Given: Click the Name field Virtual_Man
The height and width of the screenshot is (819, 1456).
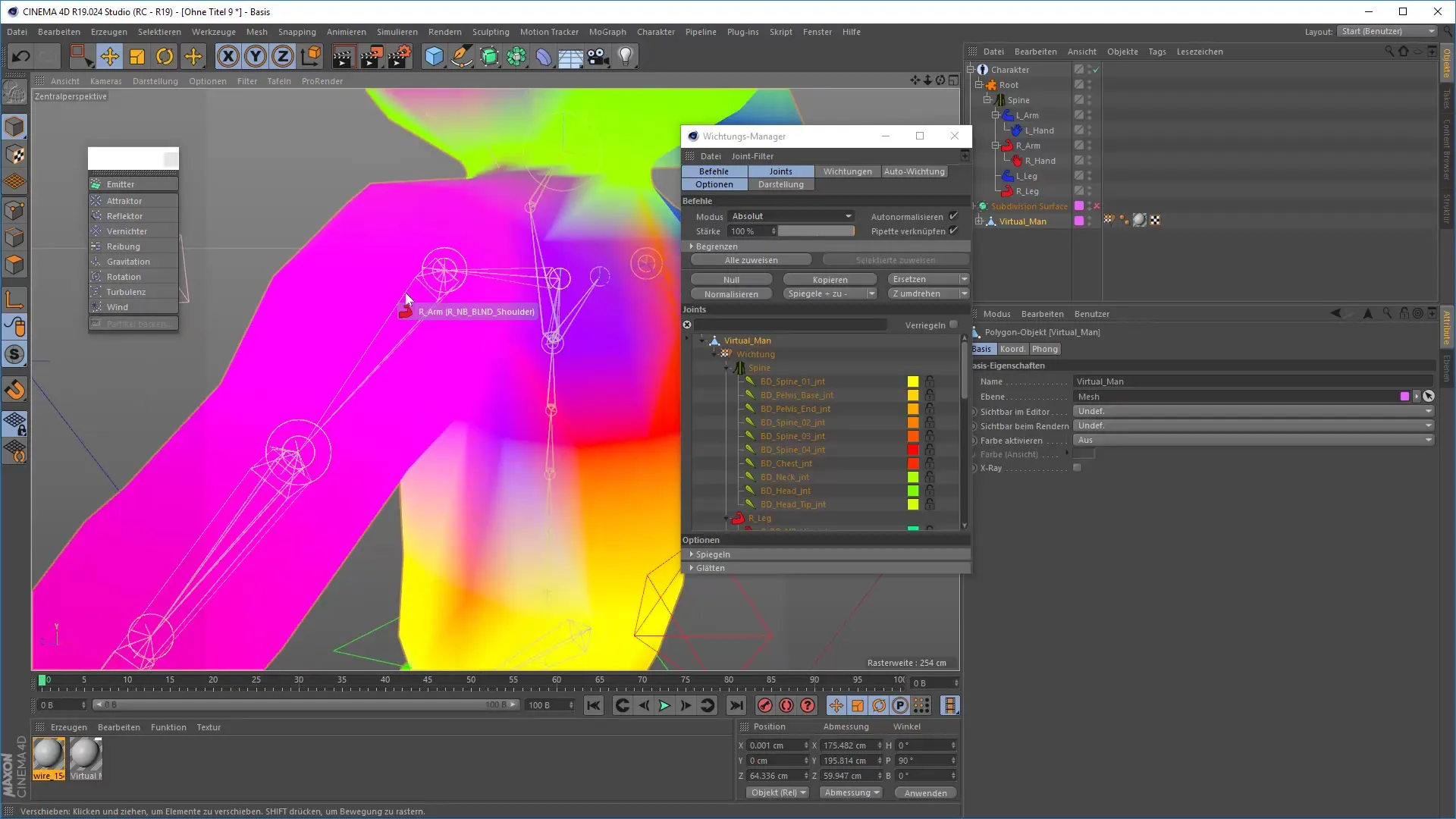Looking at the screenshot, I should point(1253,381).
